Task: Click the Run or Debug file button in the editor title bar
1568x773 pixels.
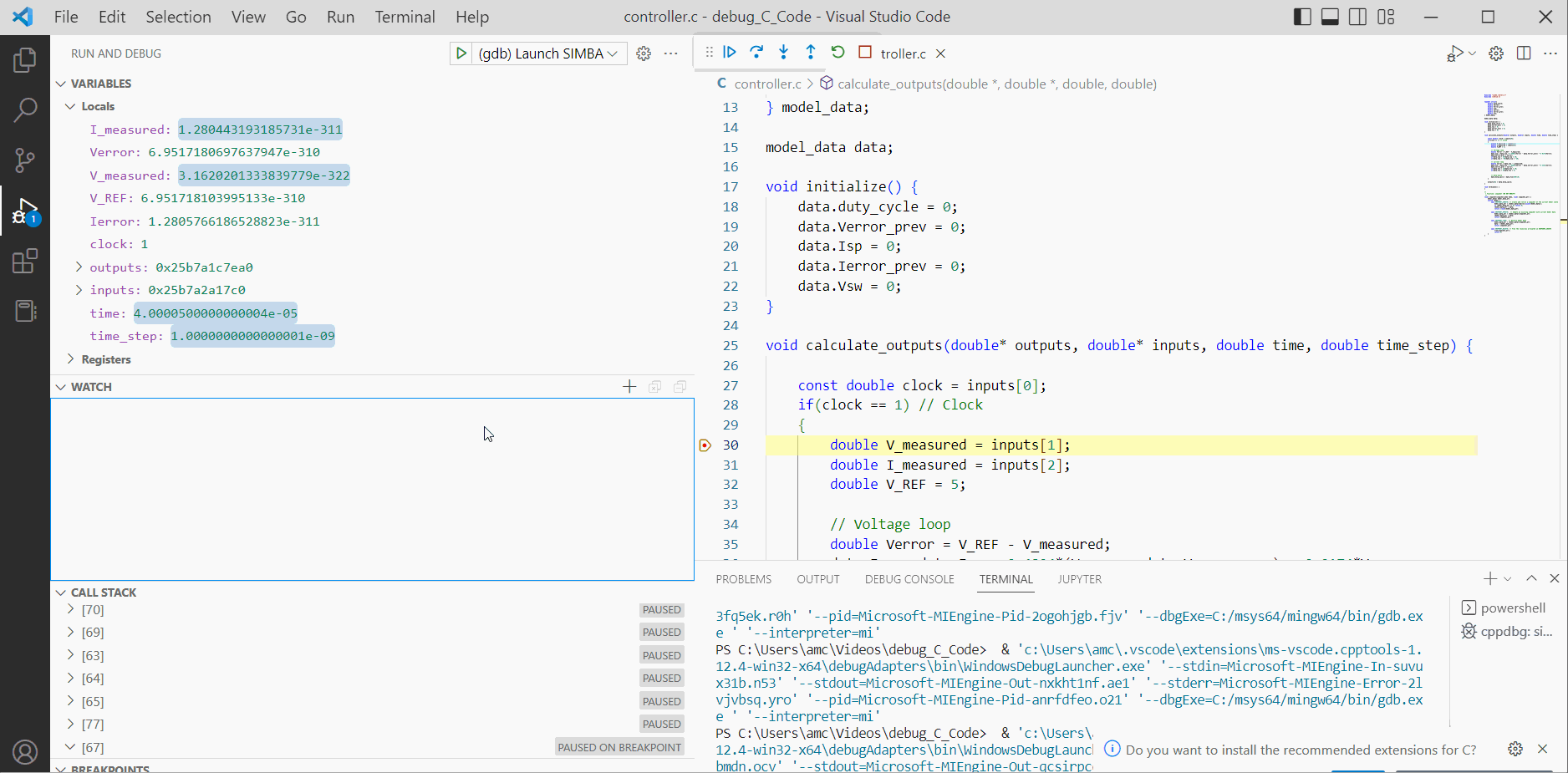Action: pyautogui.click(x=1455, y=53)
